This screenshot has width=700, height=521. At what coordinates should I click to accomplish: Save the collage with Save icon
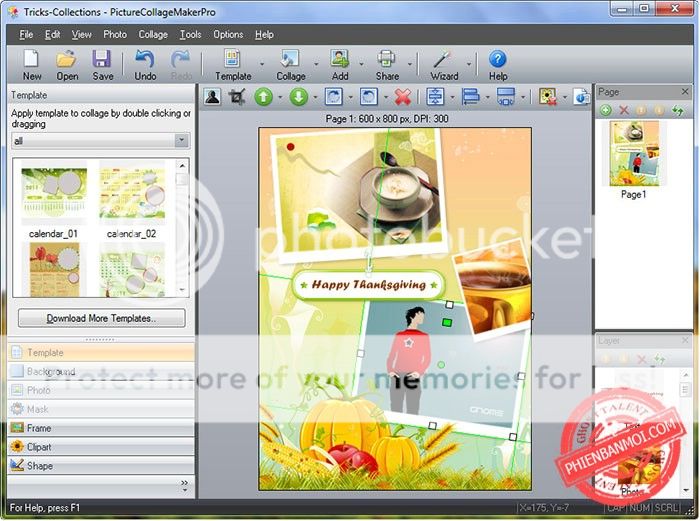pyautogui.click(x=102, y=65)
